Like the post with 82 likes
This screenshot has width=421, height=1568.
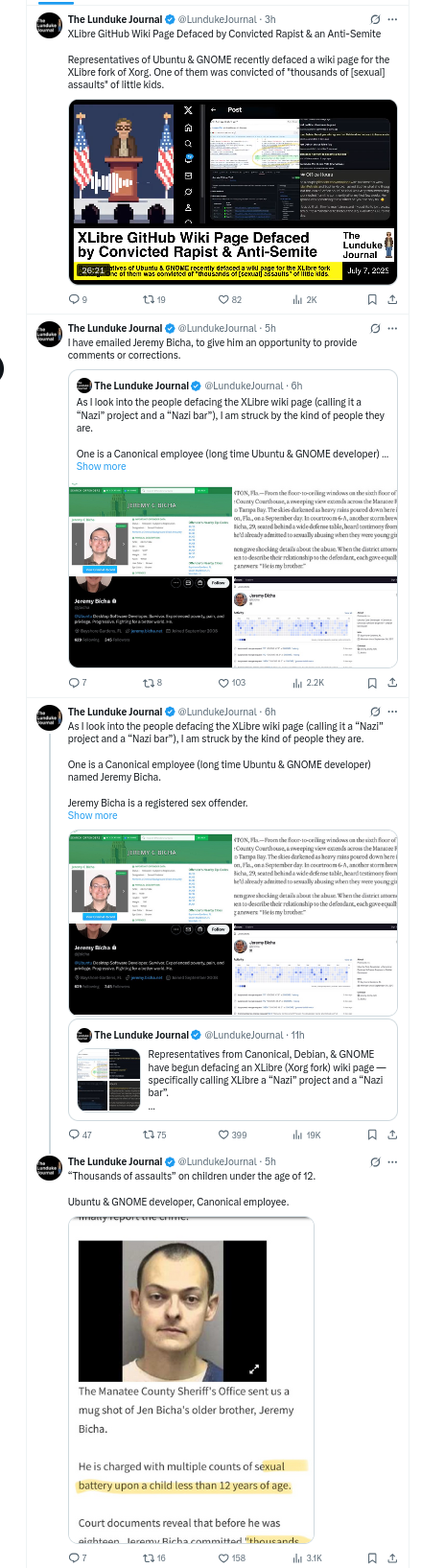(x=230, y=300)
